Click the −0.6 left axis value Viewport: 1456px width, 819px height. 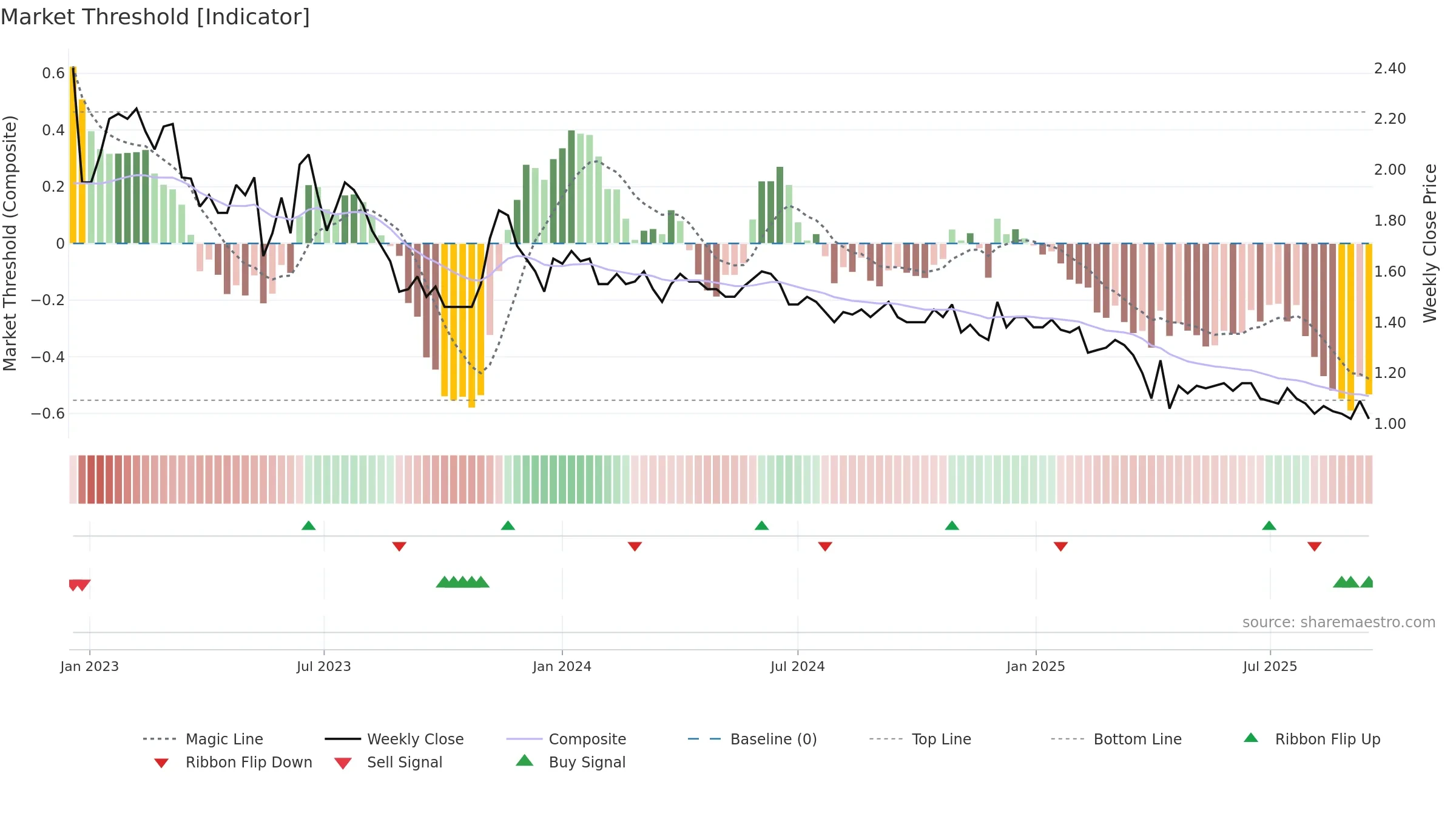[48, 414]
